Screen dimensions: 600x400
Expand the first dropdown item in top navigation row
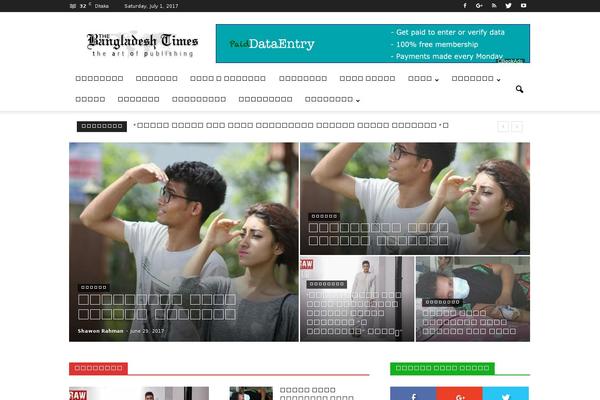(x=423, y=79)
